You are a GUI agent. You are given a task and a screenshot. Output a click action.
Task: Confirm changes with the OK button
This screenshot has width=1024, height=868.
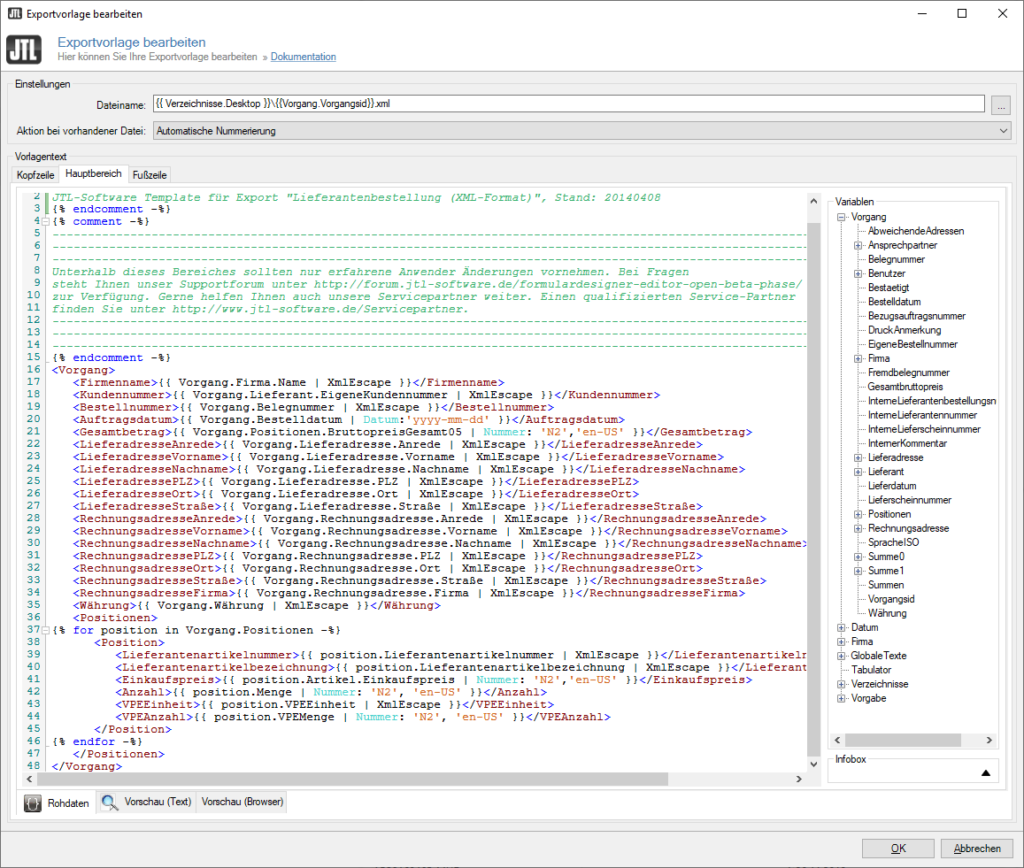coord(898,847)
